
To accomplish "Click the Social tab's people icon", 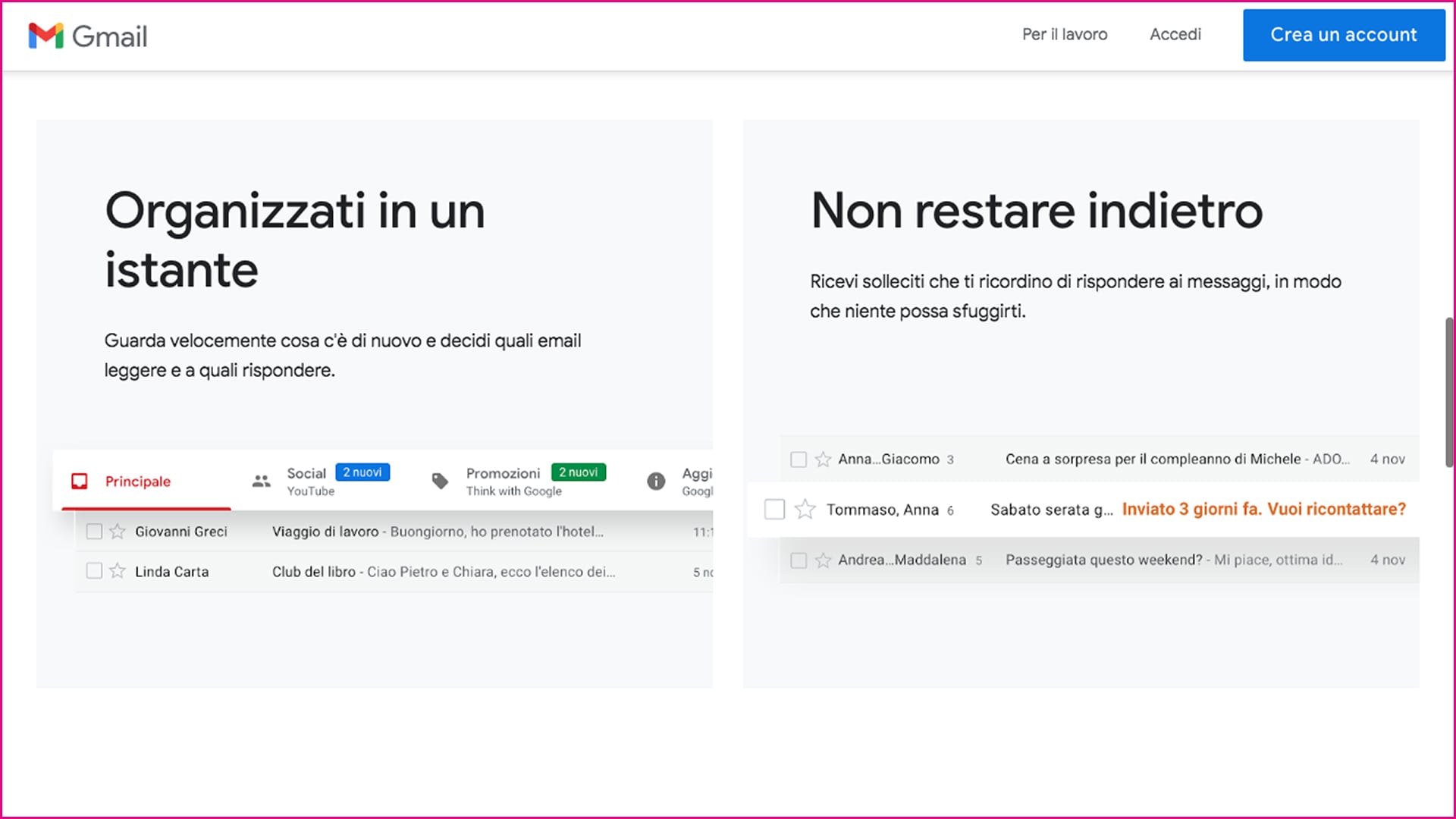I will [x=260, y=480].
